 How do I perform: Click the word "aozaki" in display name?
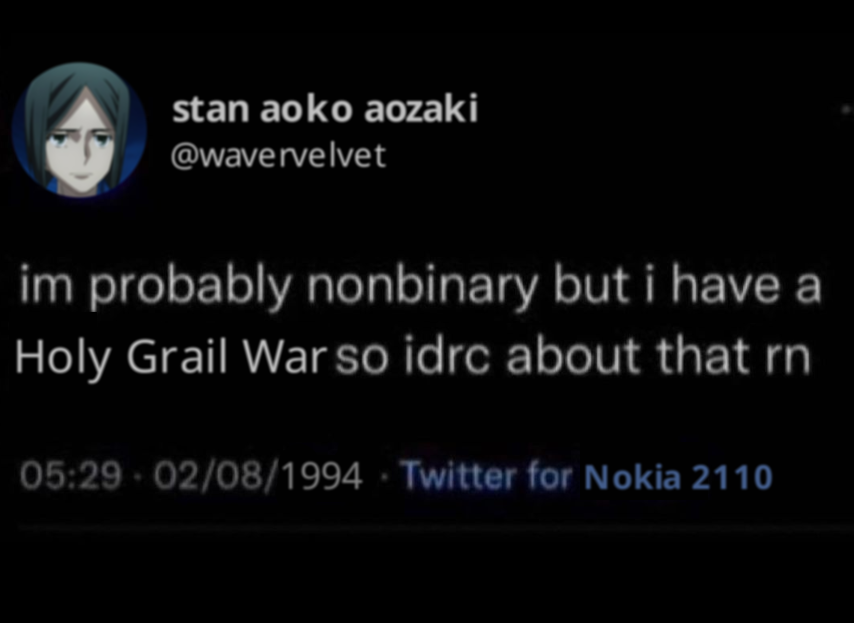(x=421, y=108)
